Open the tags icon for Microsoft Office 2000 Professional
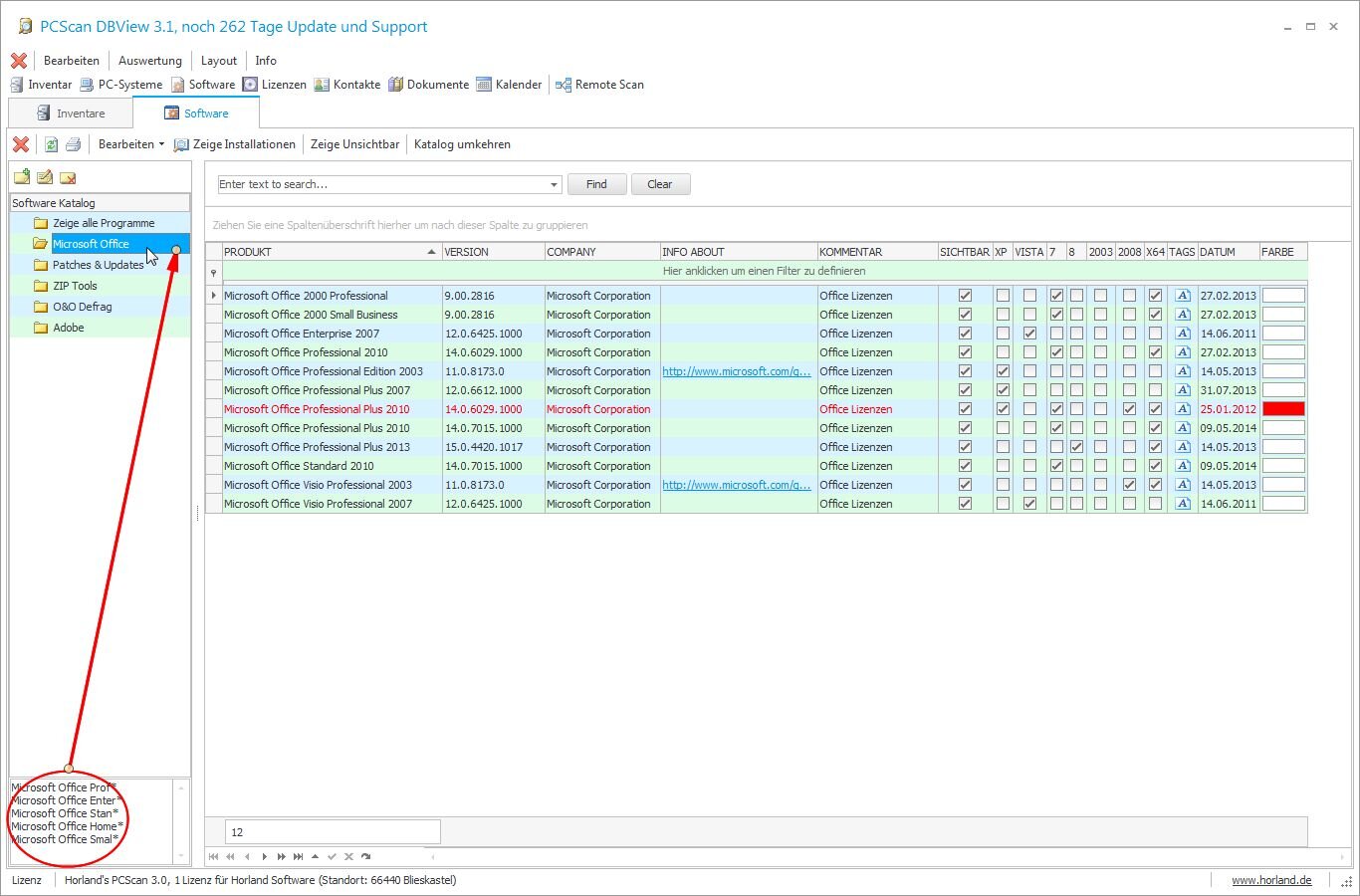Screen dimensions: 1360x896 pos(1183,296)
